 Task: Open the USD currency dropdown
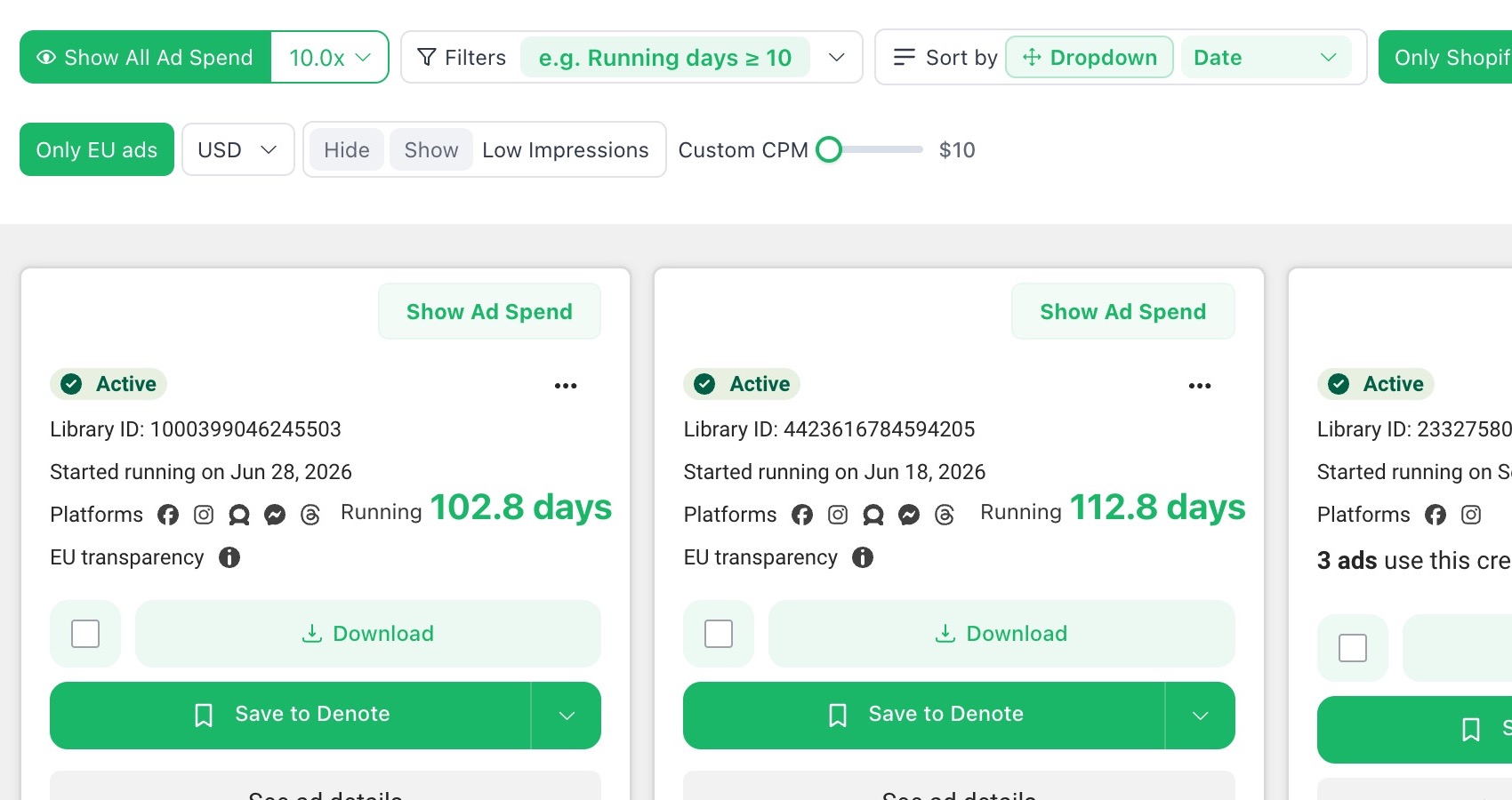click(238, 149)
